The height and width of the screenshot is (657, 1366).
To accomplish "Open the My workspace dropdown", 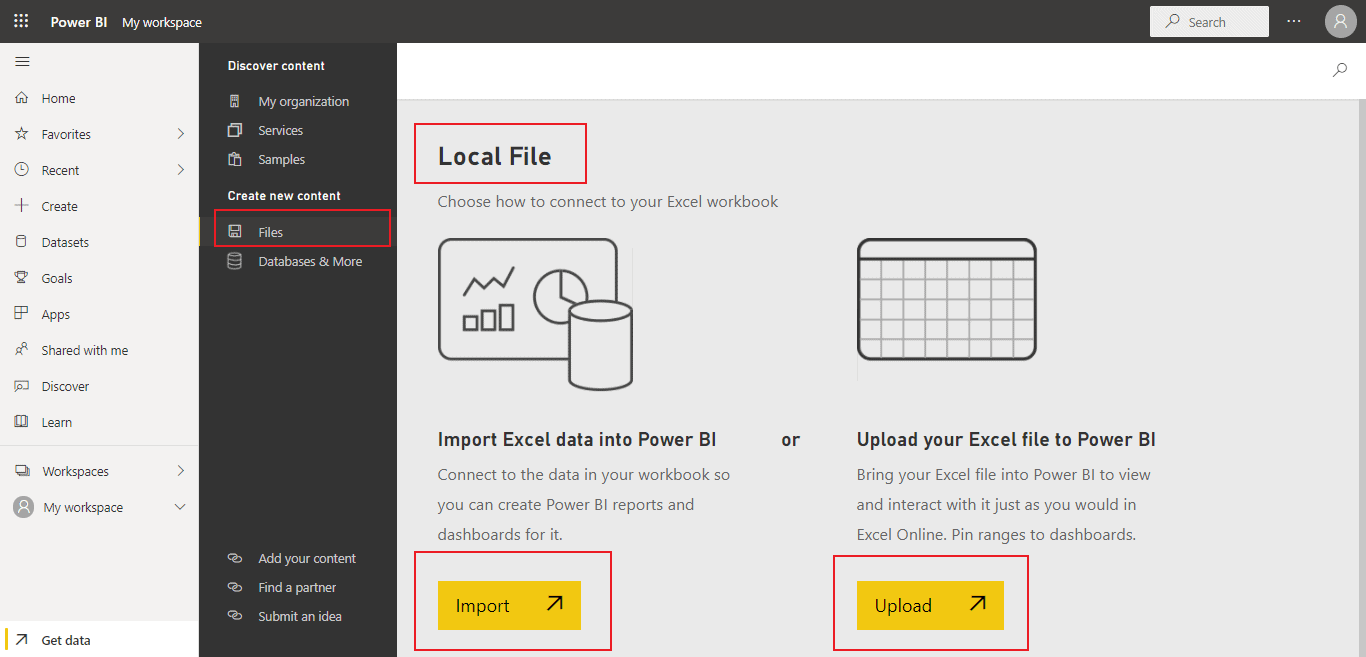I will pos(180,507).
